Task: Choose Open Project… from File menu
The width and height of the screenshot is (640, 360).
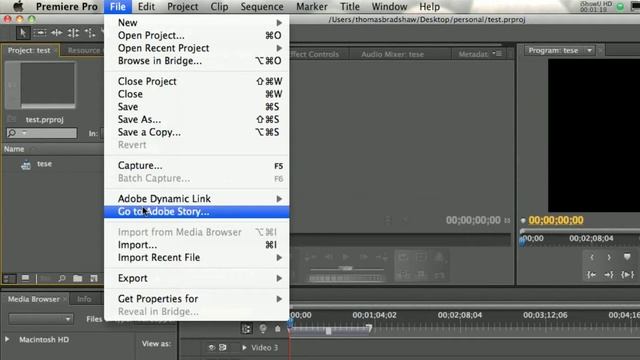Action: pos(197,36)
